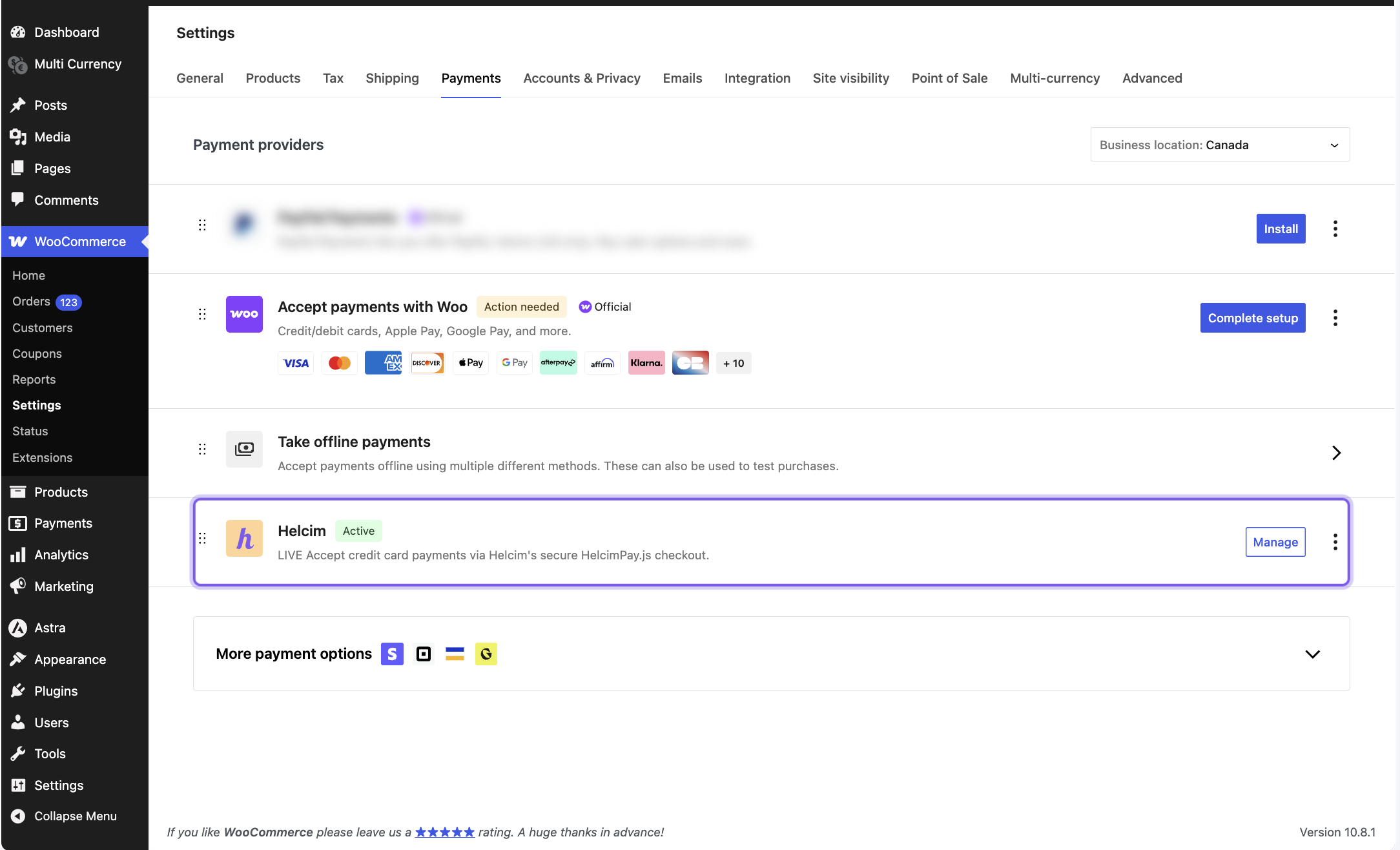Viewport: 1400px width, 850px height.
Task: Open Orders in WooCommerce submenu
Action: pyautogui.click(x=31, y=302)
